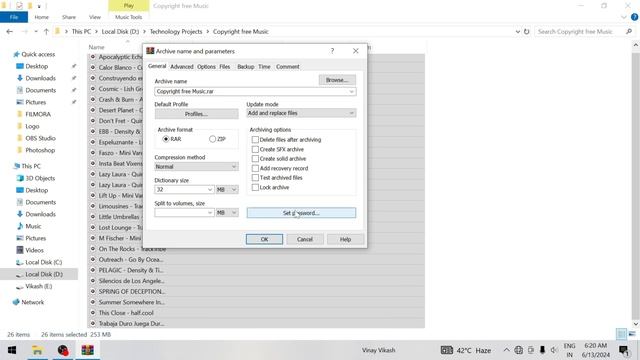The image size is (640, 360).
Task: Switch to the Files tab
Action: click(x=224, y=67)
